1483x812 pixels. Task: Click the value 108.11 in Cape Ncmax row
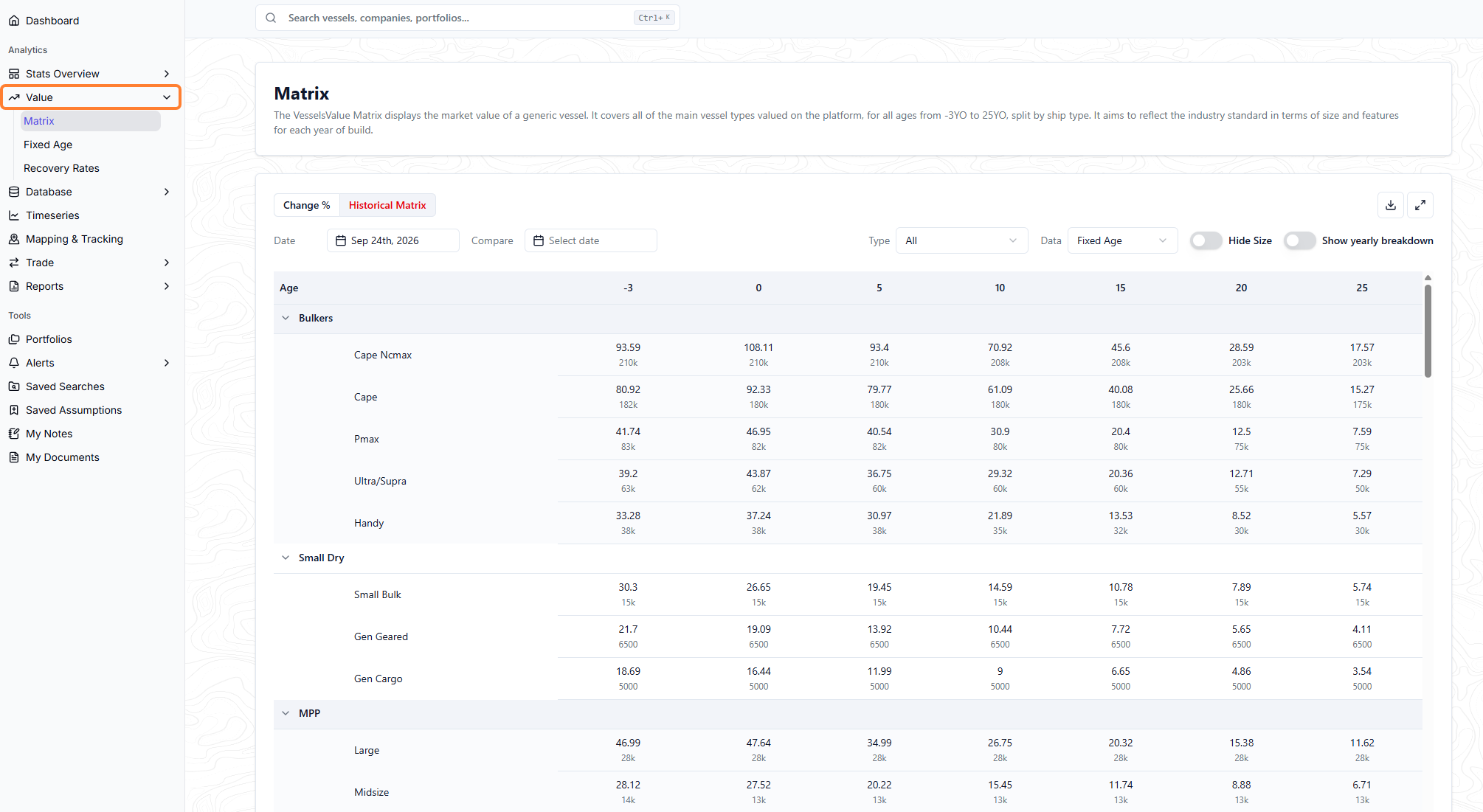coord(758,347)
